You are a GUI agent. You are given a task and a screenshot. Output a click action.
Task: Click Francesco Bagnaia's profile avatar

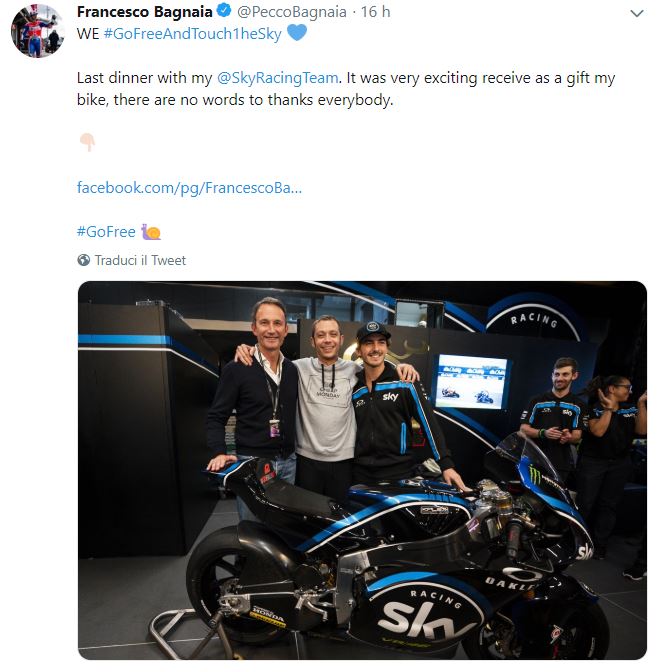click(37, 31)
